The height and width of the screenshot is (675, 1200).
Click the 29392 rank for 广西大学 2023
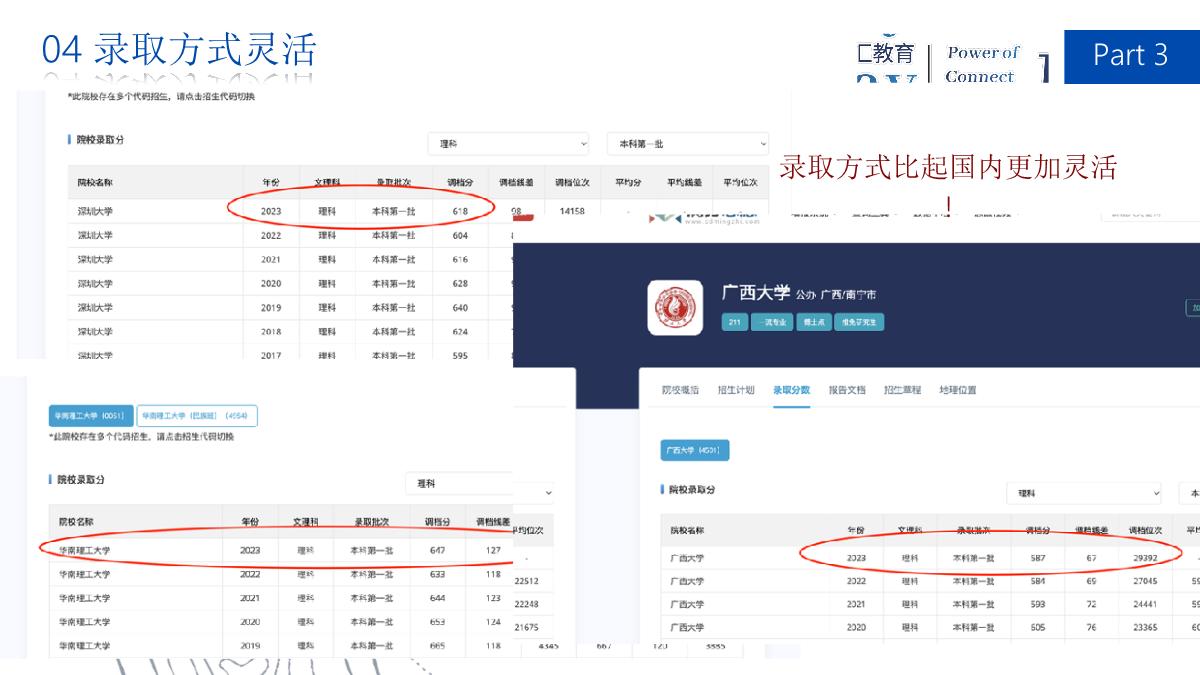(1143, 558)
